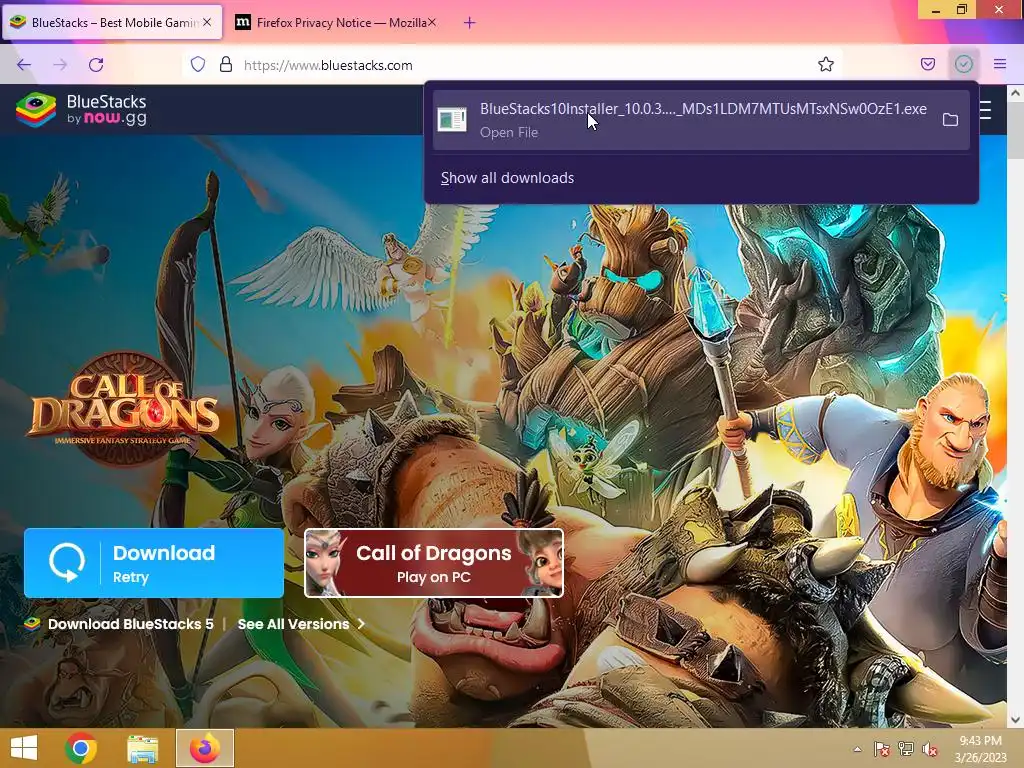Click the page scrollbar down arrow
The height and width of the screenshot is (768, 1024).
[x=1016, y=720]
